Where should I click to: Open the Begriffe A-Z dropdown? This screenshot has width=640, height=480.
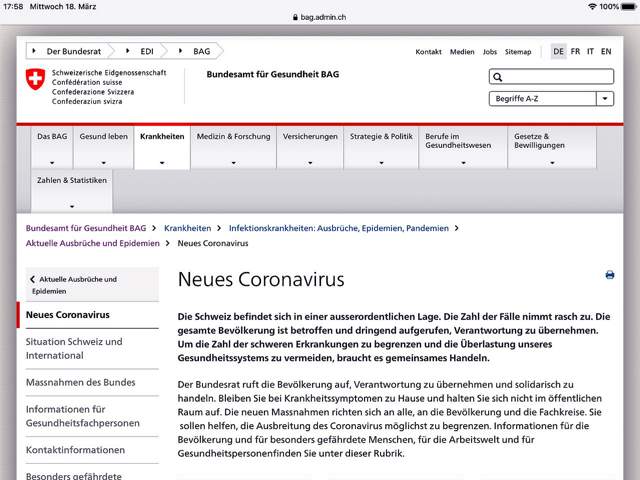[x=605, y=98]
